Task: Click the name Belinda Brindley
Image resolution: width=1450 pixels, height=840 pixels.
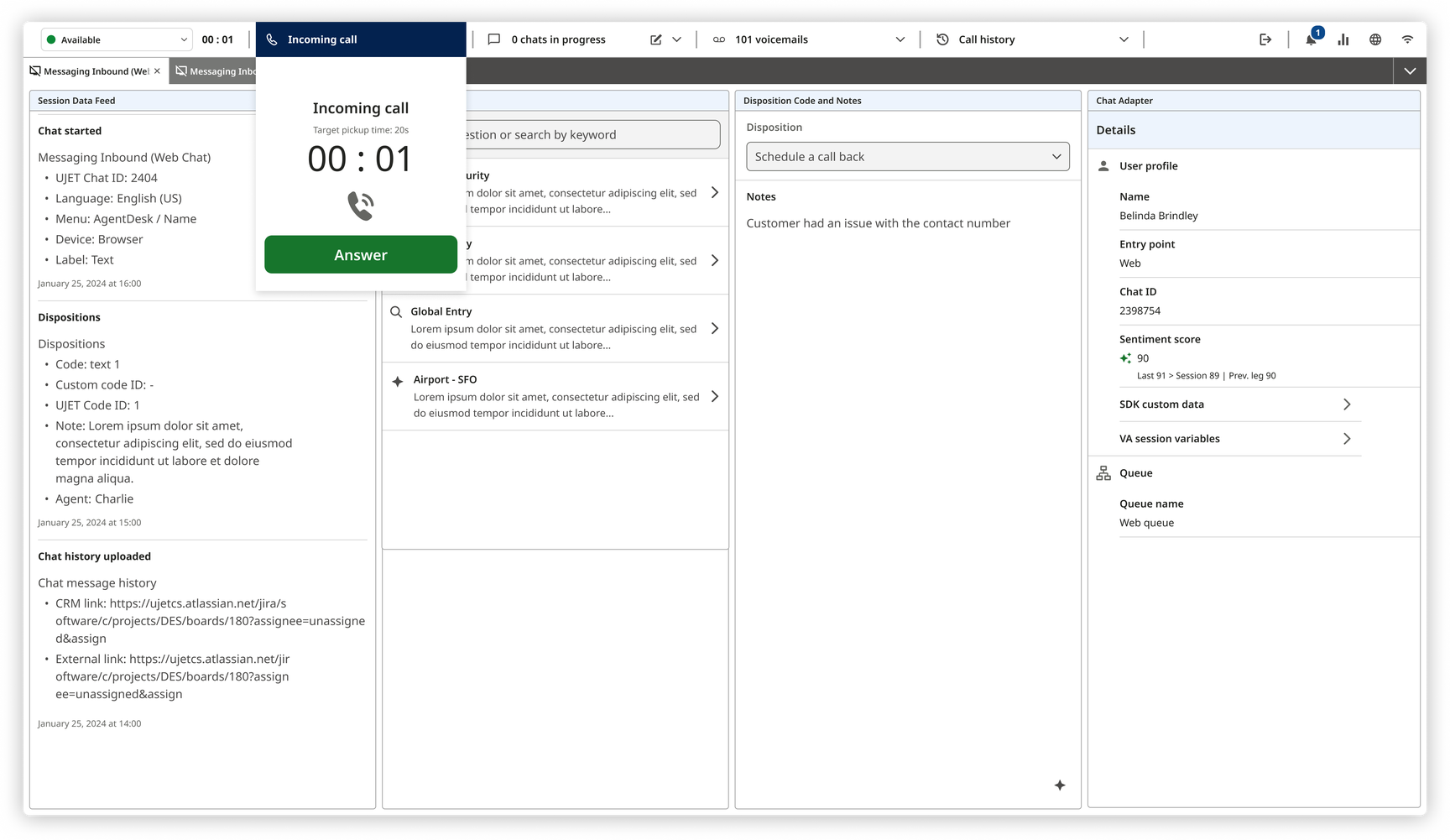Action: pyautogui.click(x=1159, y=216)
